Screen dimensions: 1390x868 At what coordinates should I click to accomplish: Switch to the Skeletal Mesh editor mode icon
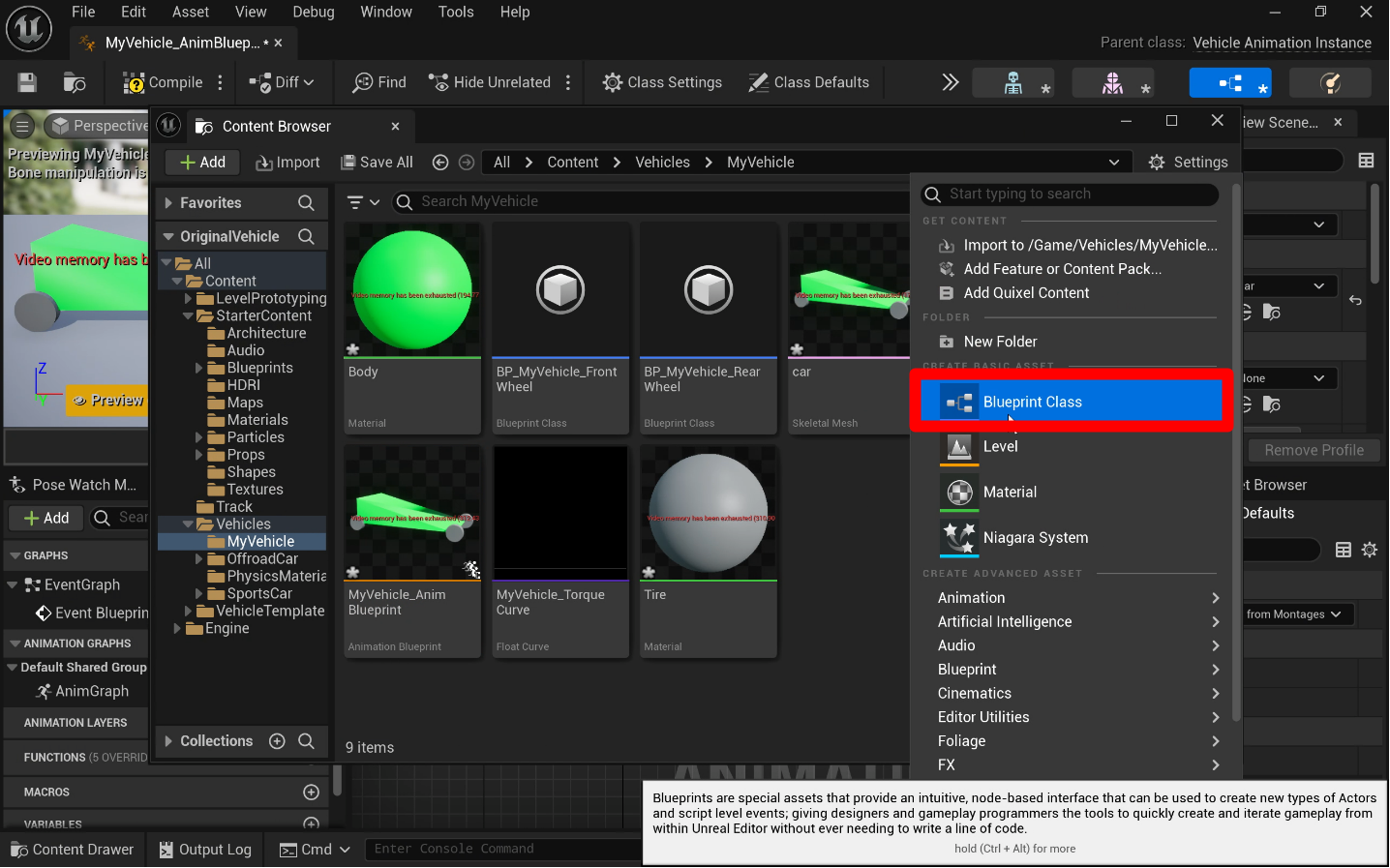pyautogui.click(x=1113, y=83)
